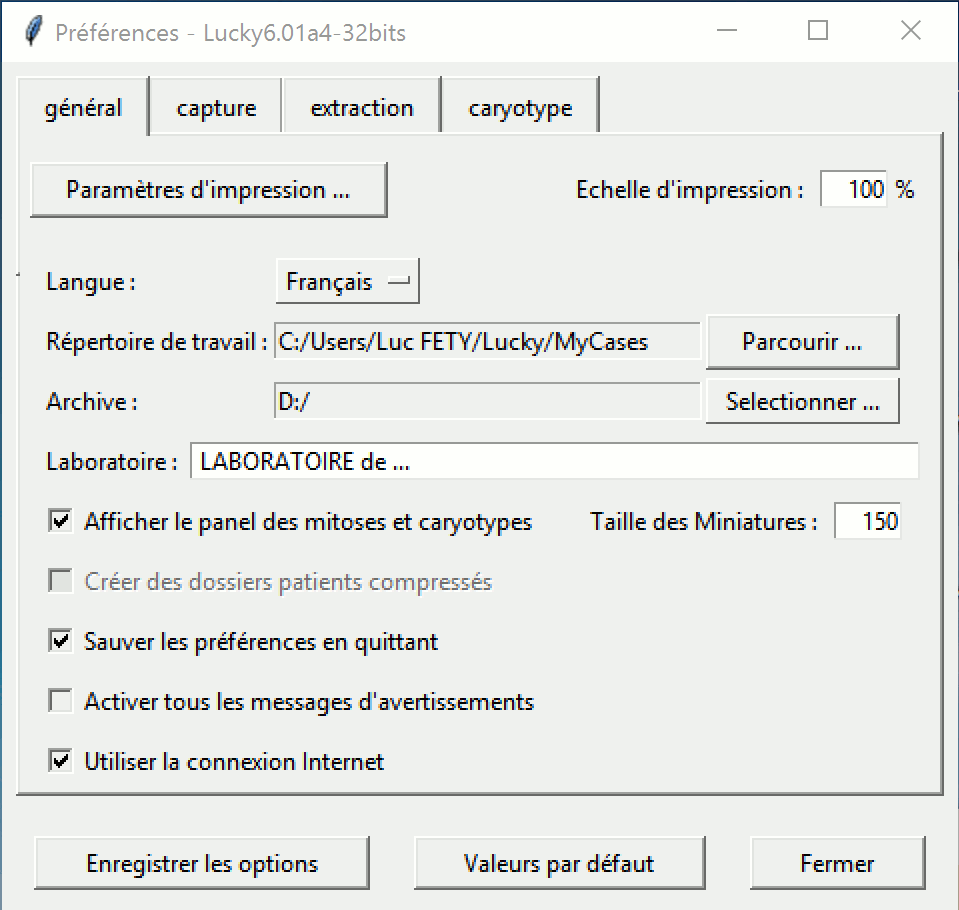Disable Sauver les préférences en quittant
This screenshot has height=910, width=959.
click(62, 641)
